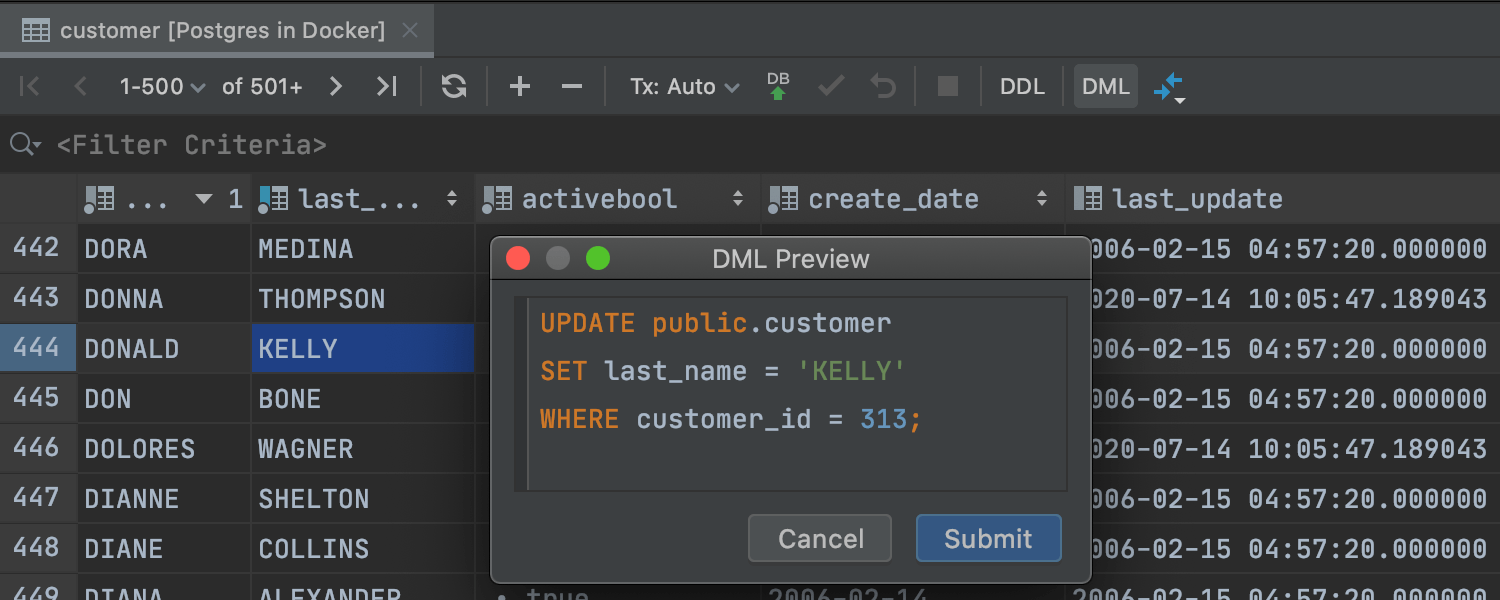The image size is (1500, 600).
Task: Add a new row with plus icon
Action: pyautogui.click(x=520, y=87)
